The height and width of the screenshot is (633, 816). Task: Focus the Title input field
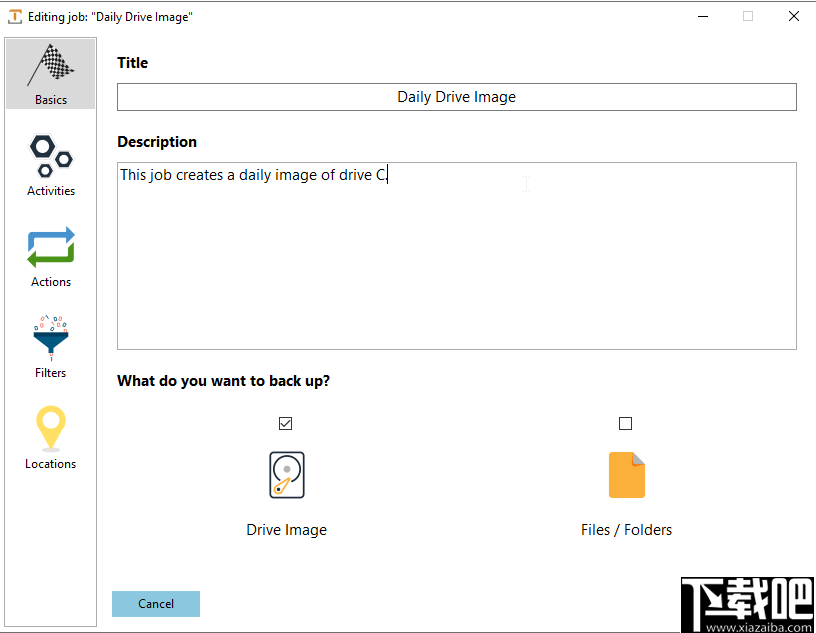coord(456,96)
